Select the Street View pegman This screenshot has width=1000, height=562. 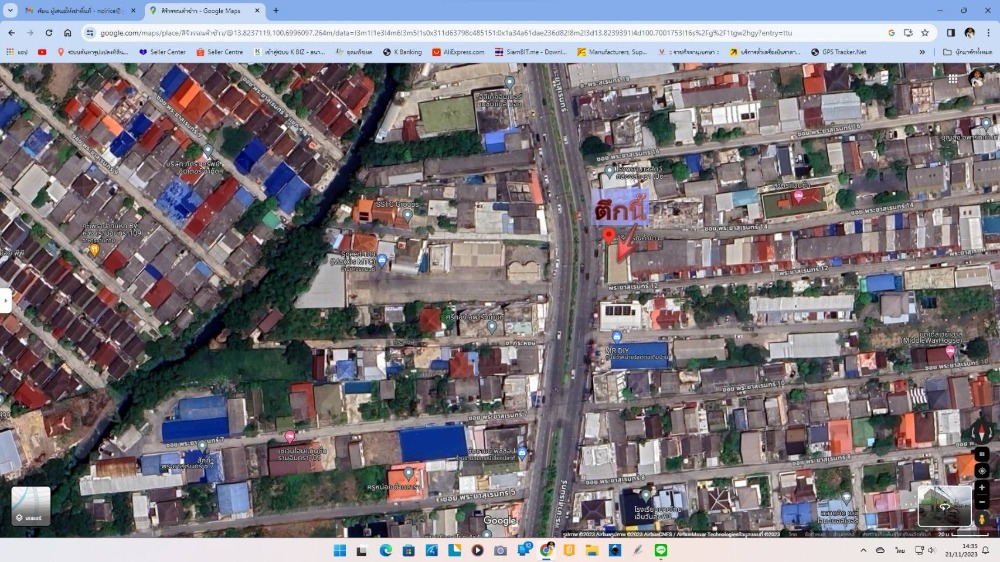click(982, 519)
